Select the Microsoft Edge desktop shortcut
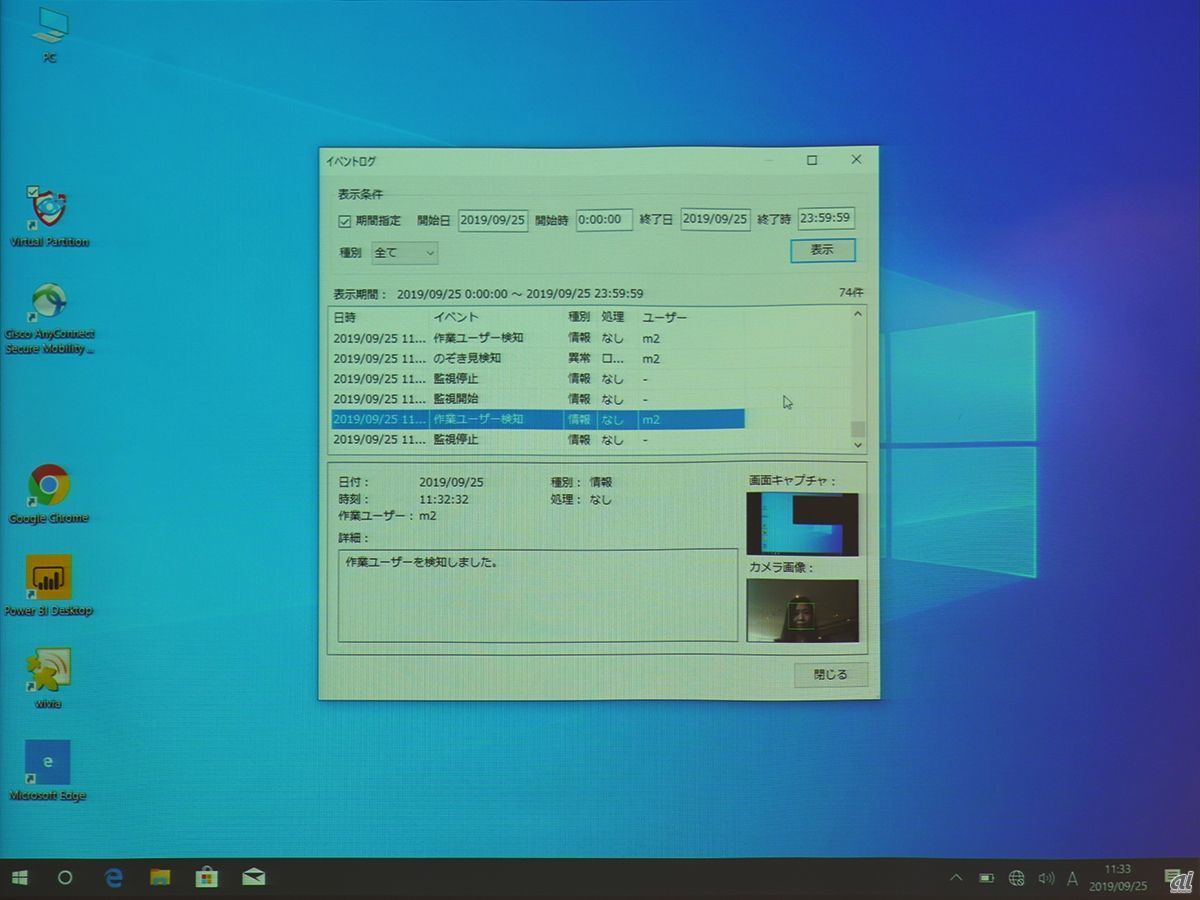1200x900 pixels. (x=48, y=764)
